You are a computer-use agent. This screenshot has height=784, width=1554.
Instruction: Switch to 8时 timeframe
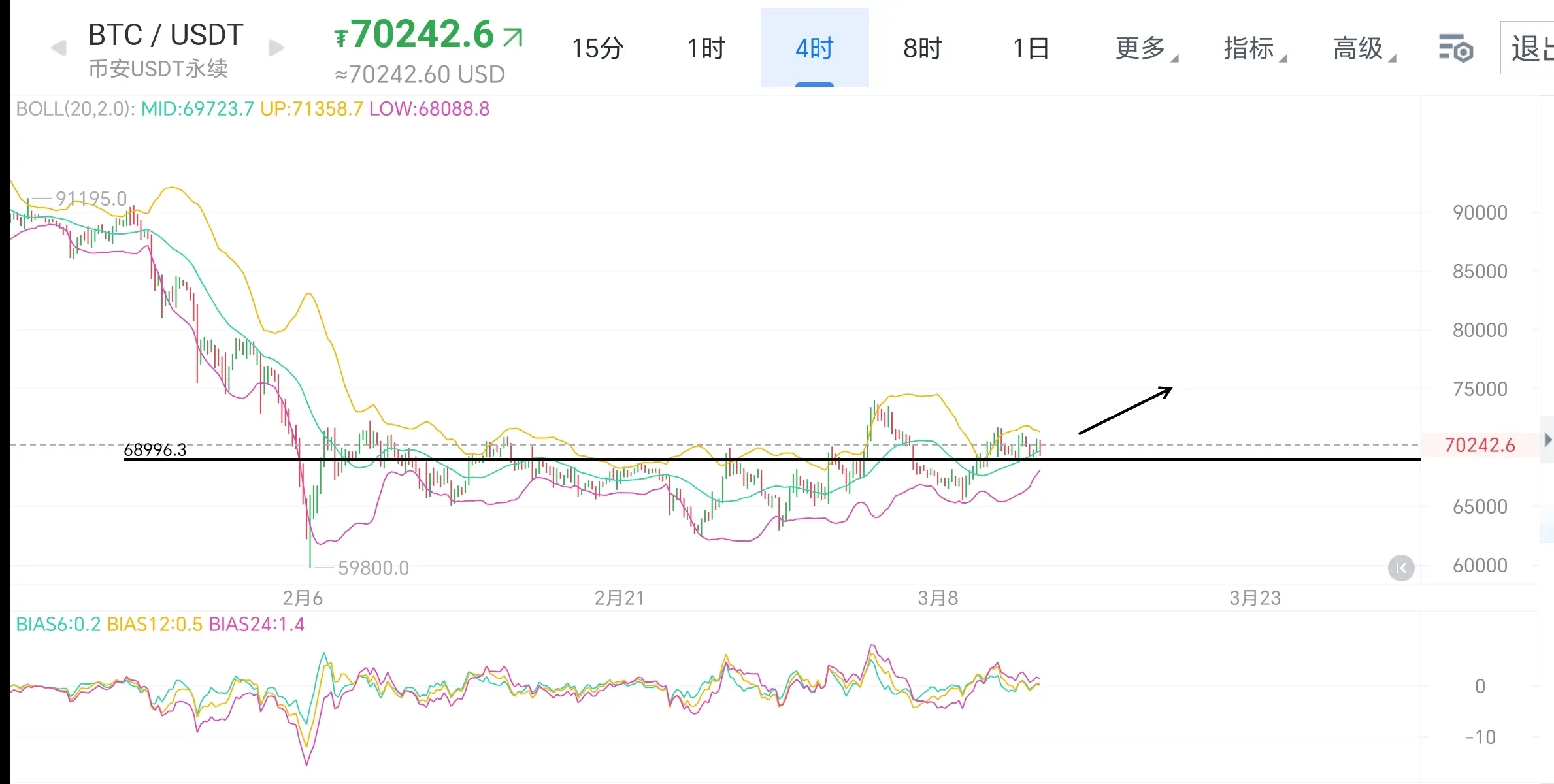(922, 48)
